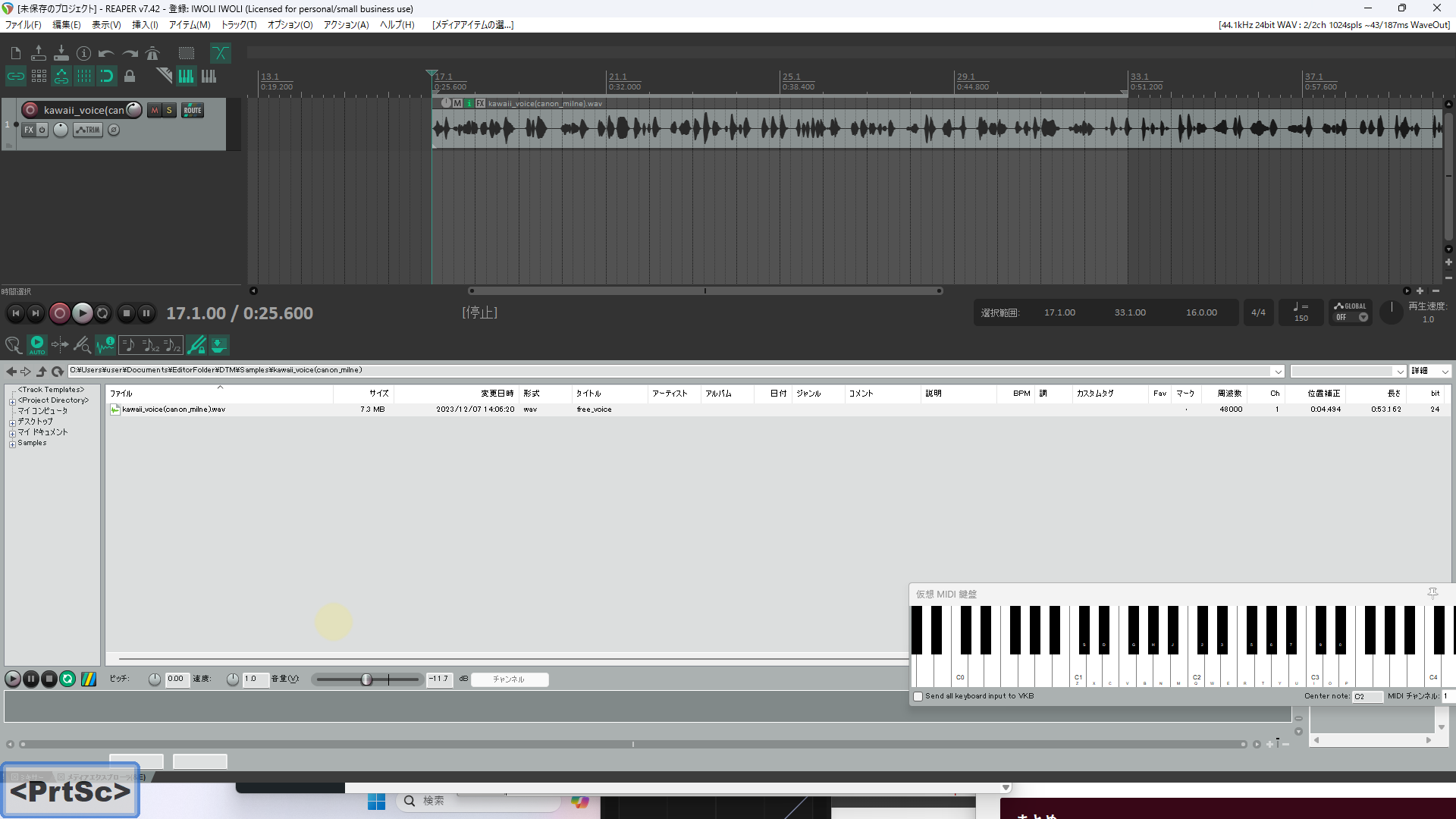Screen dimensions: 1456x819
Task: Click the dashed-rectangle selection toolbar icon
Action: point(187,53)
